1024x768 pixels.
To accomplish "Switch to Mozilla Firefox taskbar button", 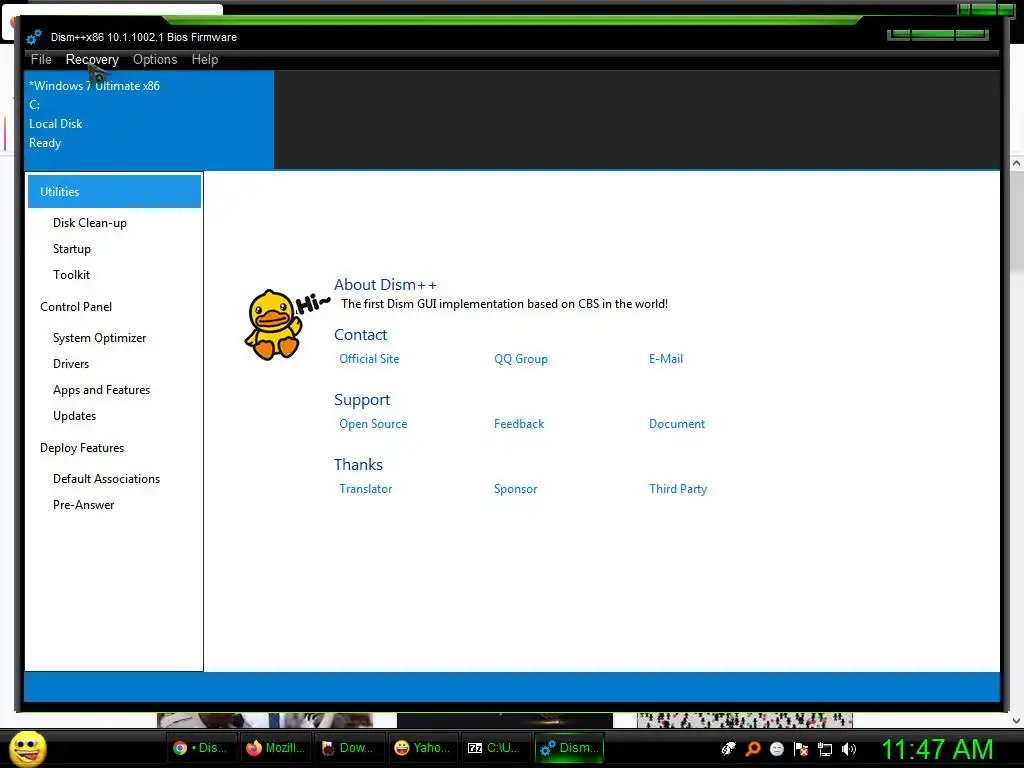I will 275,748.
